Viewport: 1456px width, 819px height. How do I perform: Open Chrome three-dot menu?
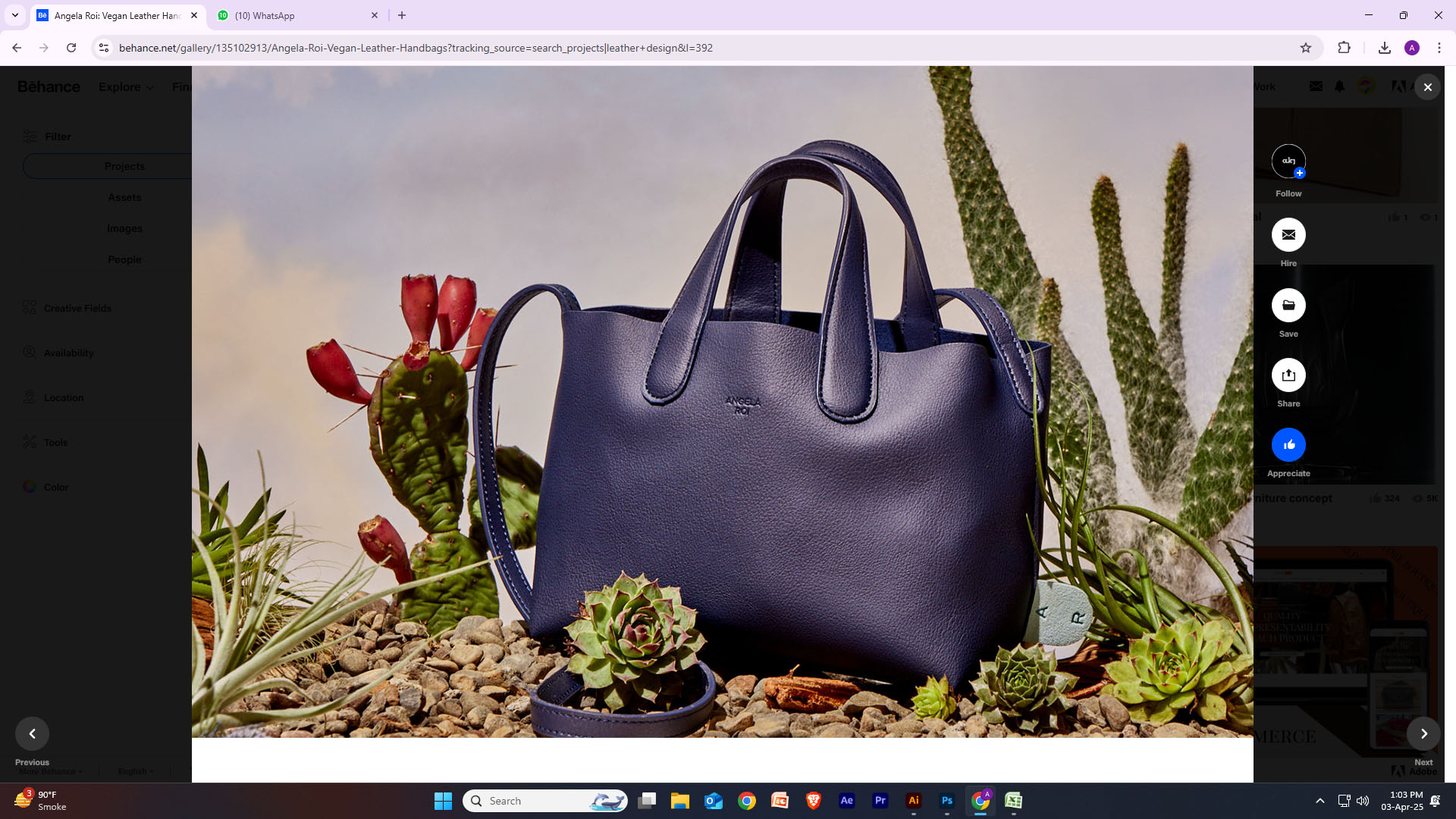click(x=1439, y=48)
